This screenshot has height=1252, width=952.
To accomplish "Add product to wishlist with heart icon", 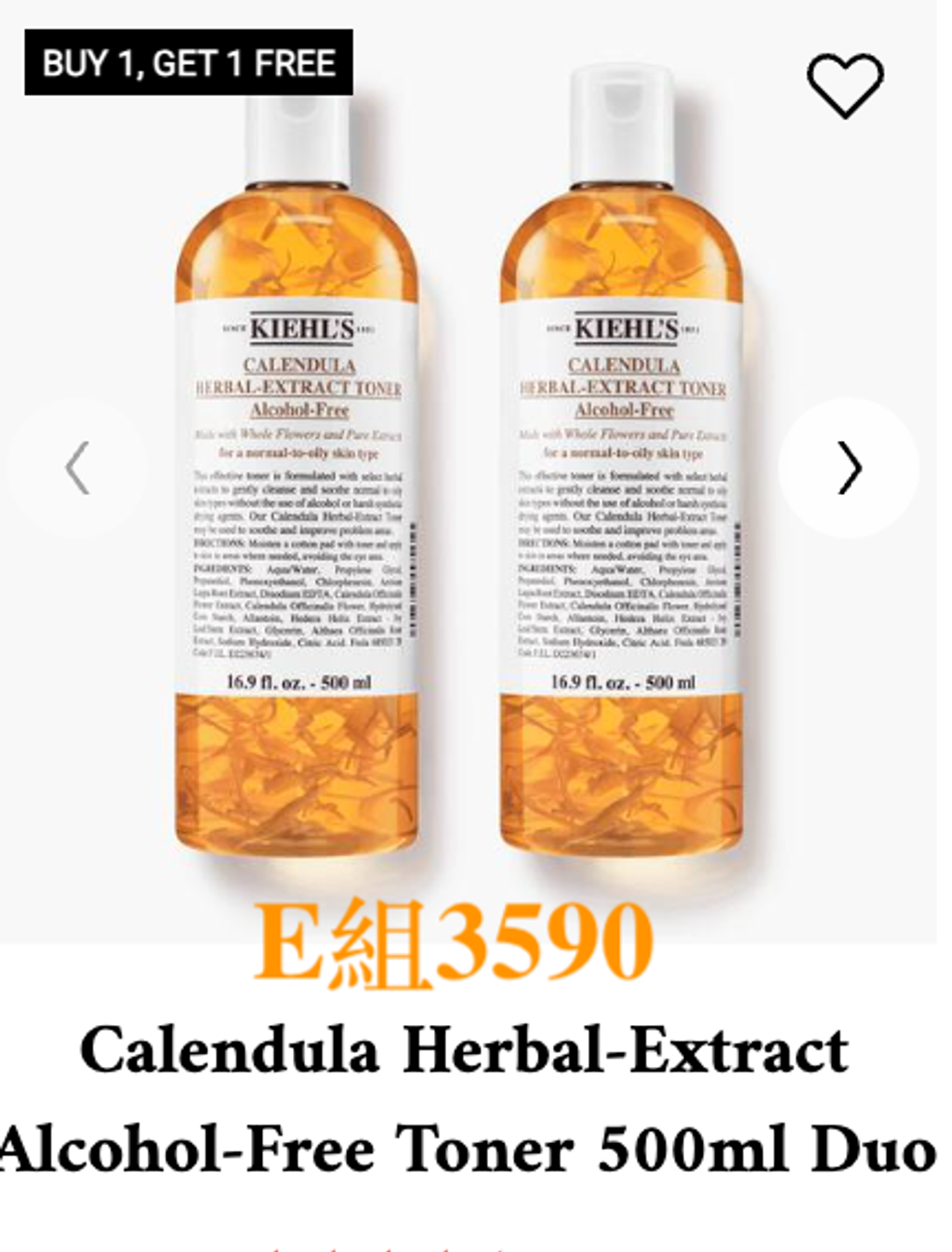I will pyautogui.click(x=844, y=86).
